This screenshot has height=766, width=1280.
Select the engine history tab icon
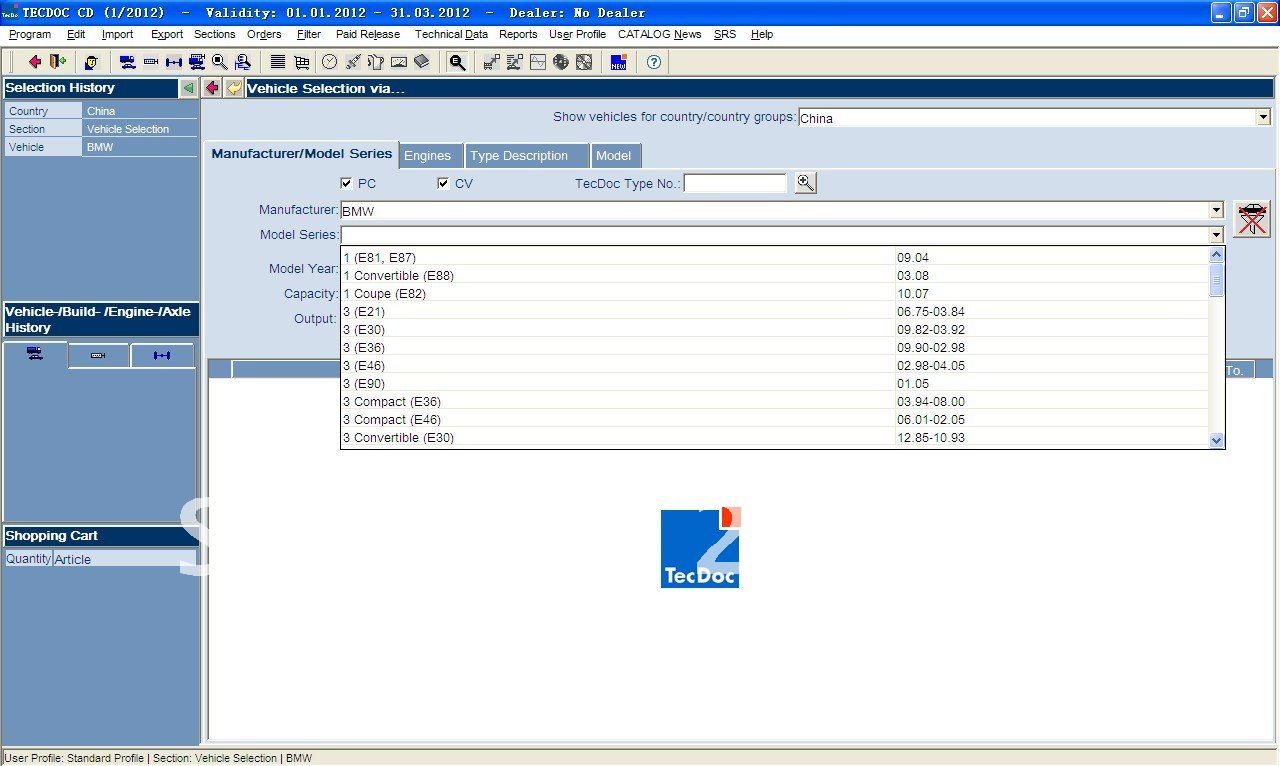point(98,355)
